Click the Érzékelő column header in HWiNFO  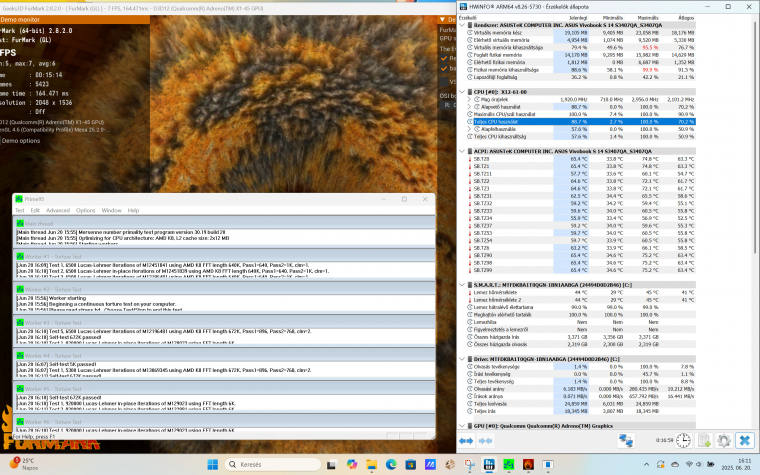[x=468, y=17]
